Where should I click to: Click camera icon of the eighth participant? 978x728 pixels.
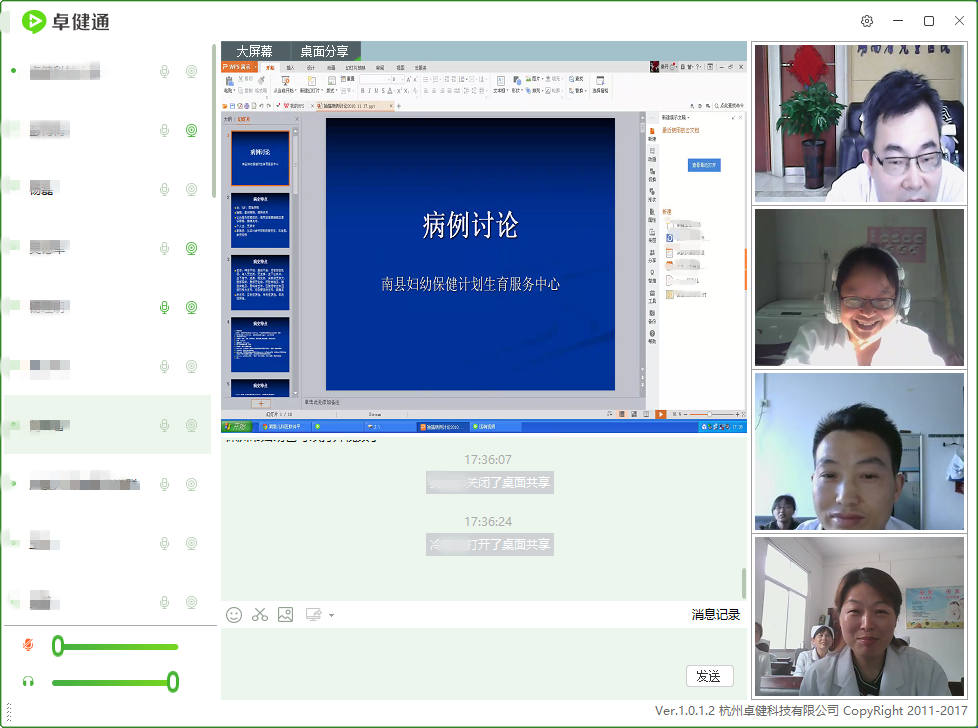pyautogui.click(x=191, y=484)
